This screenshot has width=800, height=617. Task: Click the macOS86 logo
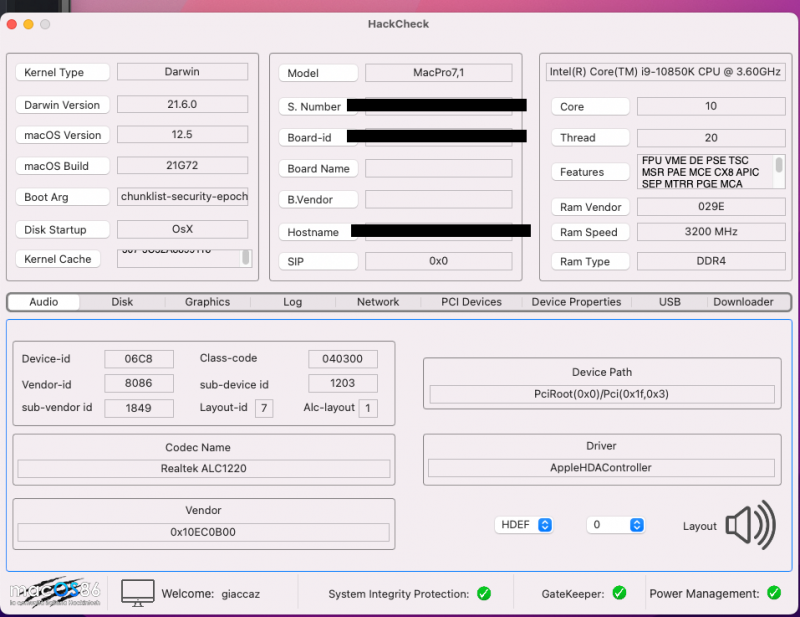click(x=55, y=592)
